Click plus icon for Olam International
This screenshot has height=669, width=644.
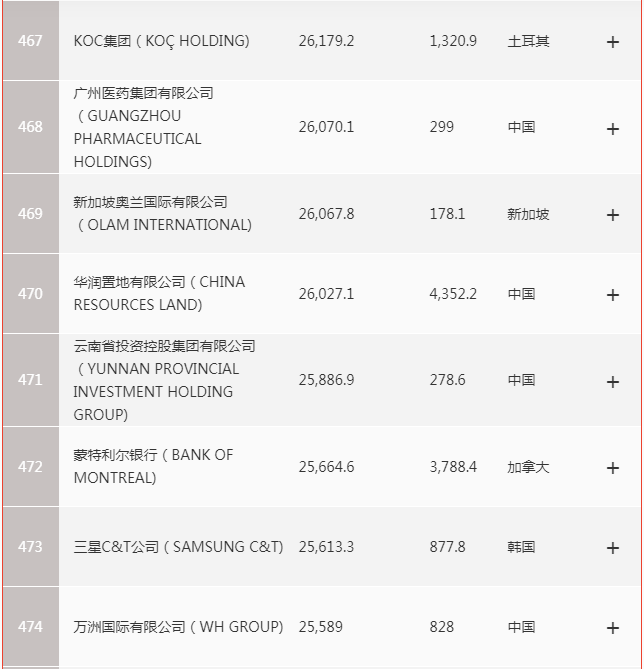click(613, 215)
